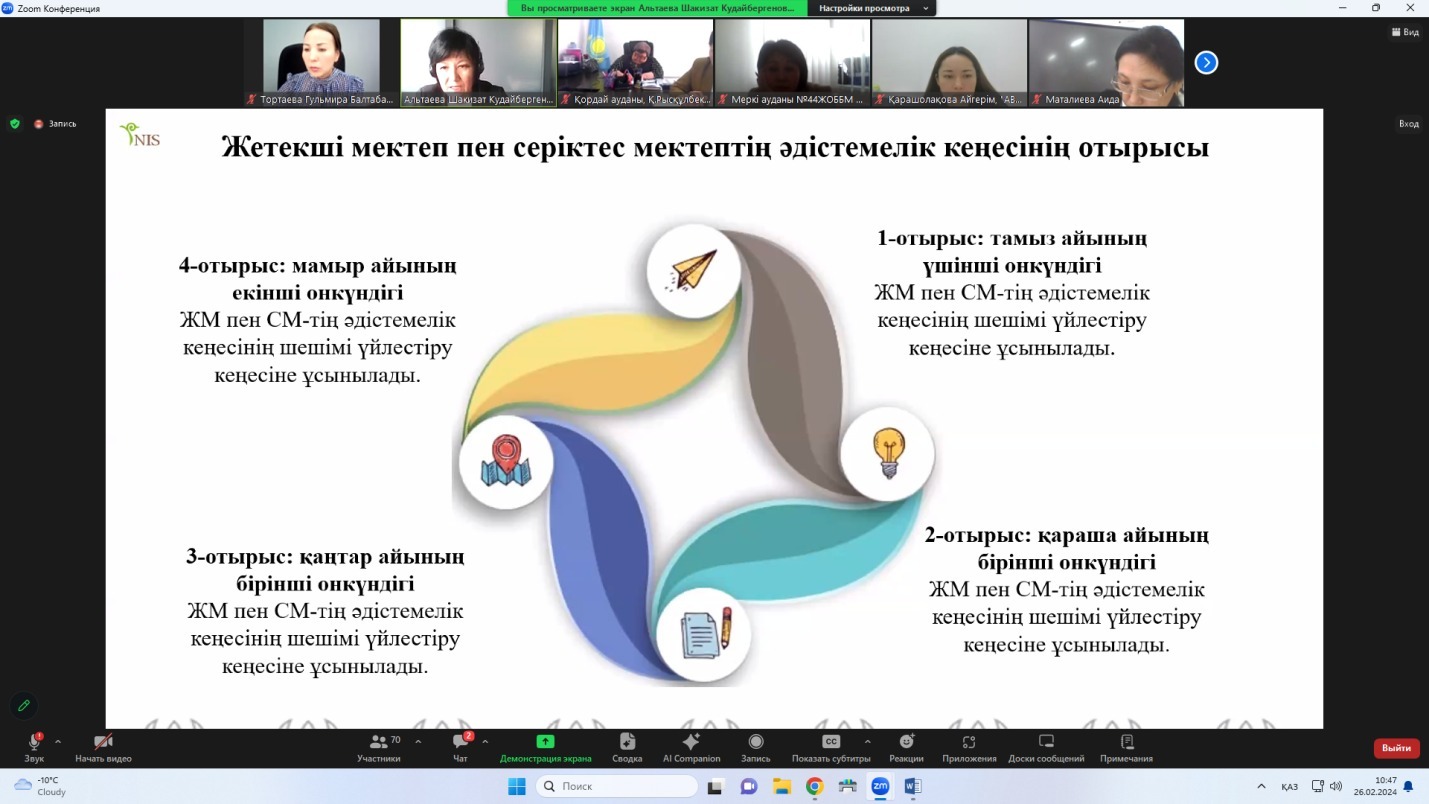1429x804 pixels.
Task: Expand participants options arrow
Action: (418, 742)
